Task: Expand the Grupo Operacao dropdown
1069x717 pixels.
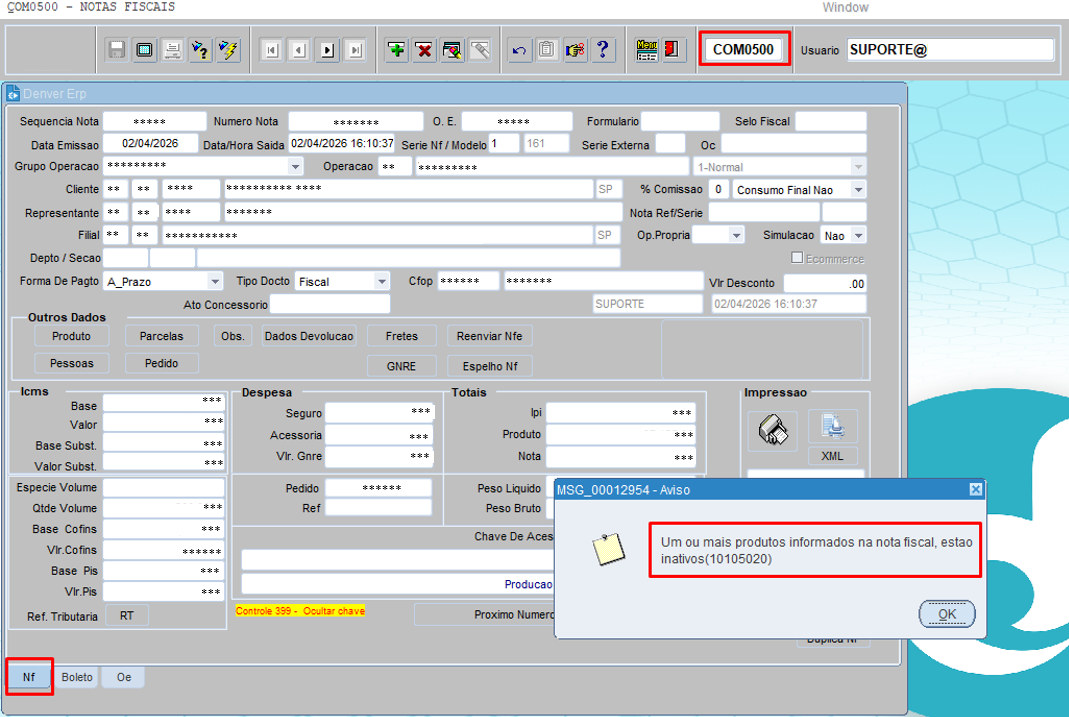Action: point(295,166)
